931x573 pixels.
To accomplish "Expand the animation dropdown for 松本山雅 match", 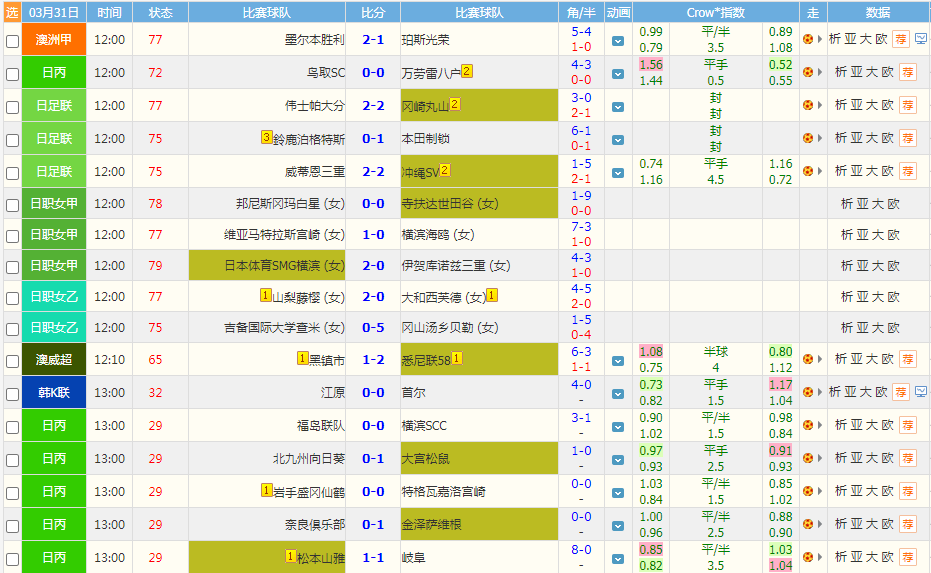I will 618,558.
